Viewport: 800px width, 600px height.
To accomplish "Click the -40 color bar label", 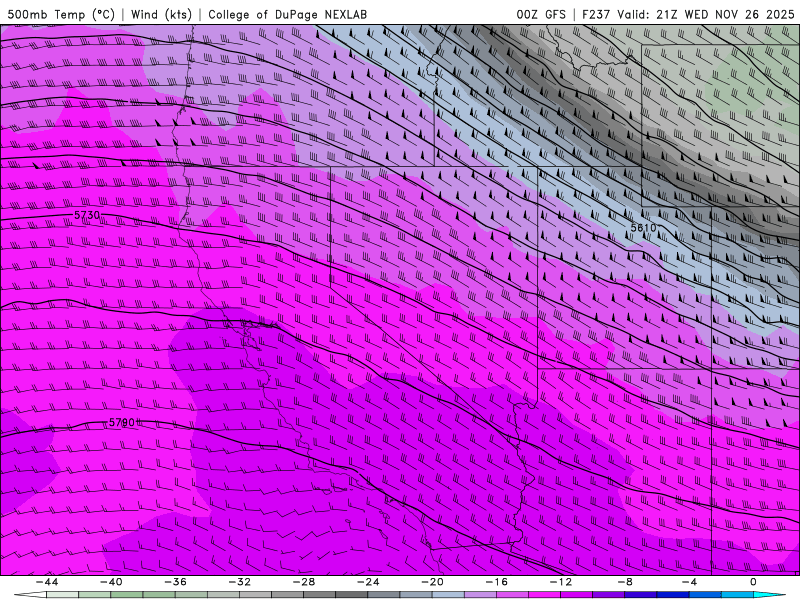I will 111,582.
